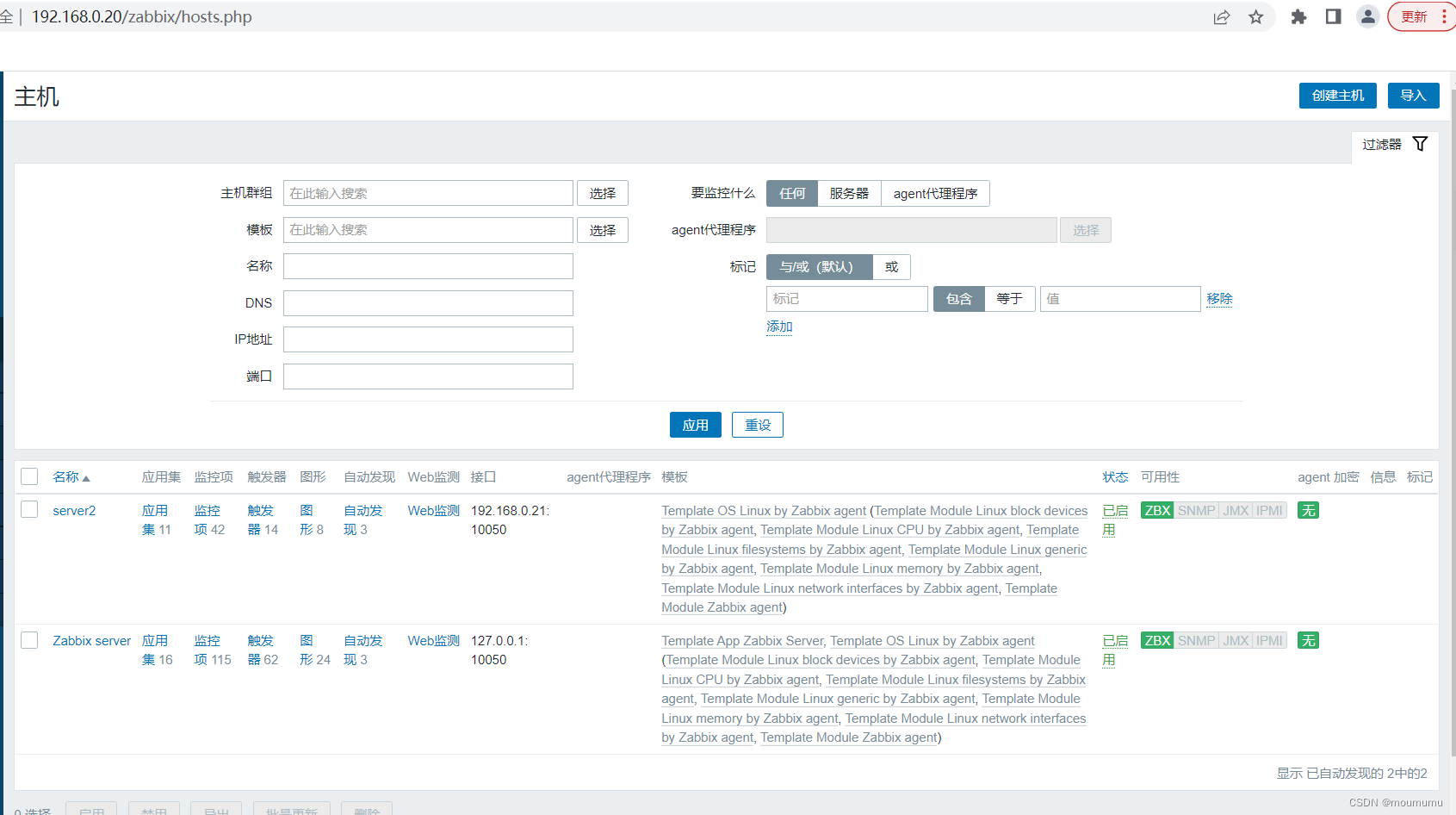Open the Zabbix server host link
This screenshot has height=815, width=1456.
(91, 640)
